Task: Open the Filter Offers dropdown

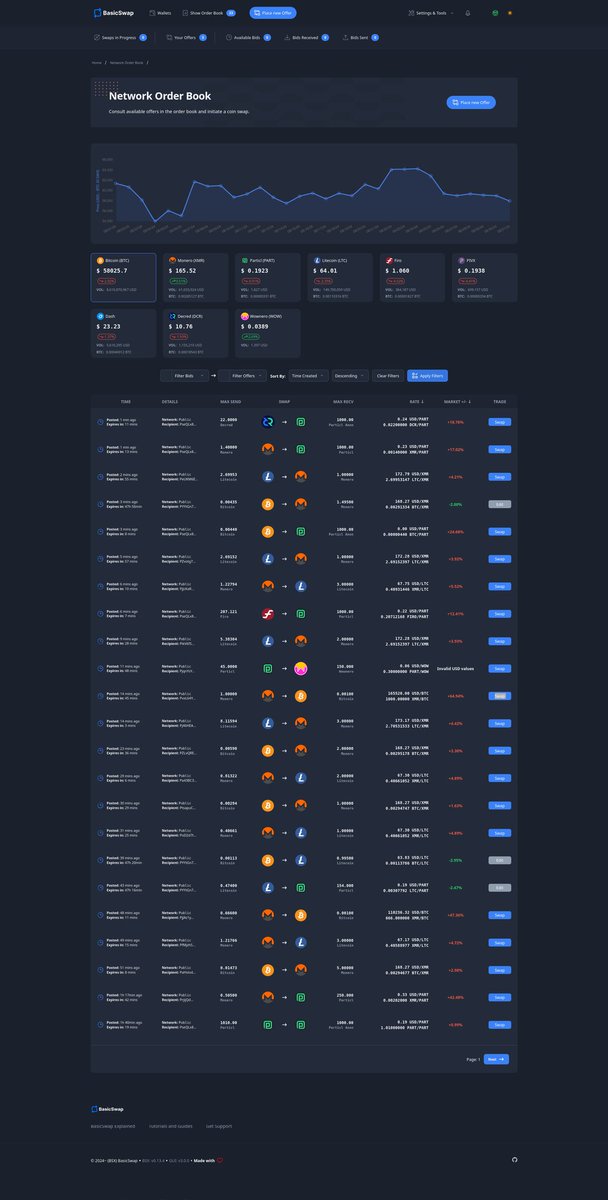Action: [244, 376]
